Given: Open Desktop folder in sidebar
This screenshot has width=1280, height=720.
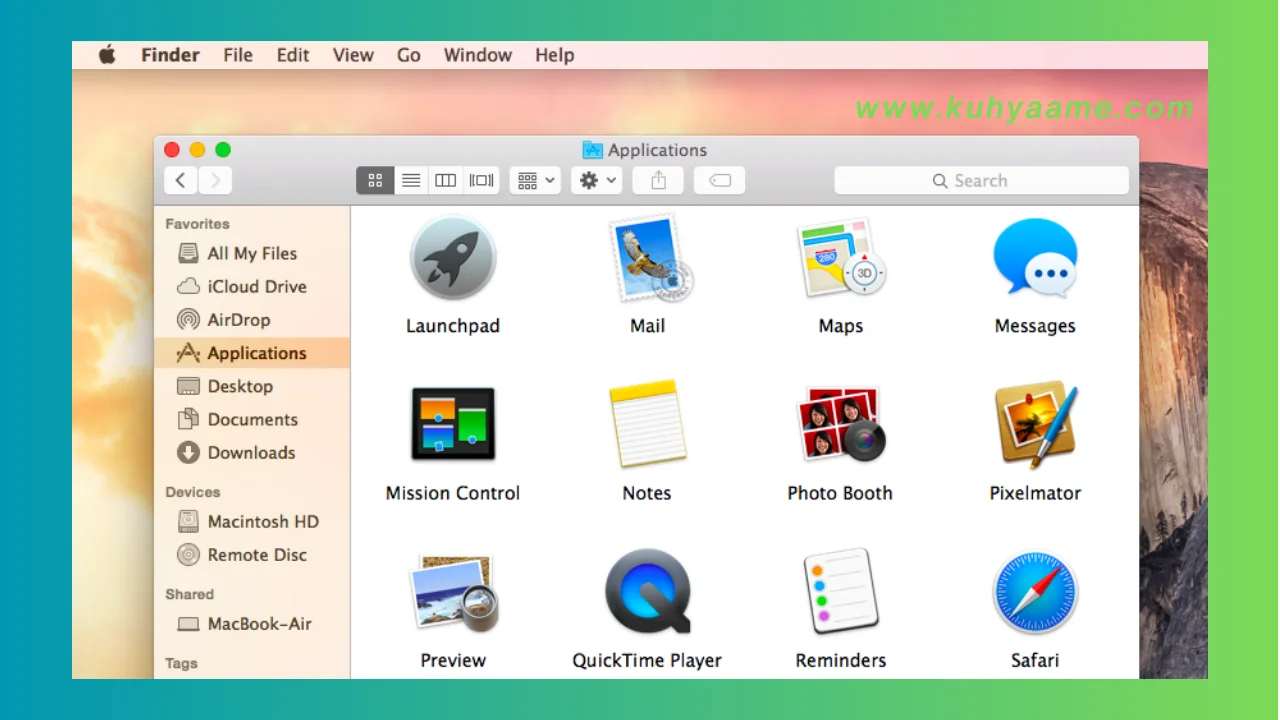Looking at the screenshot, I should click(252, 386).
